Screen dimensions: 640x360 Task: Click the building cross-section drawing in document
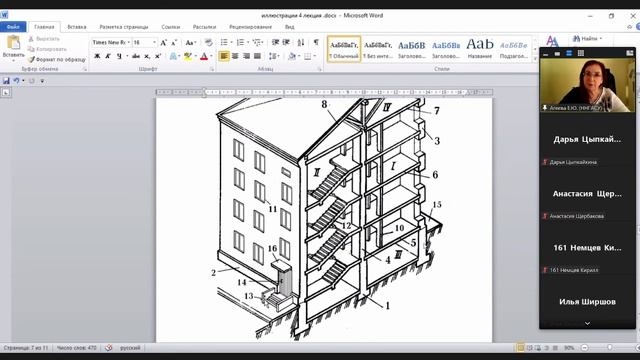click(329, 220)
